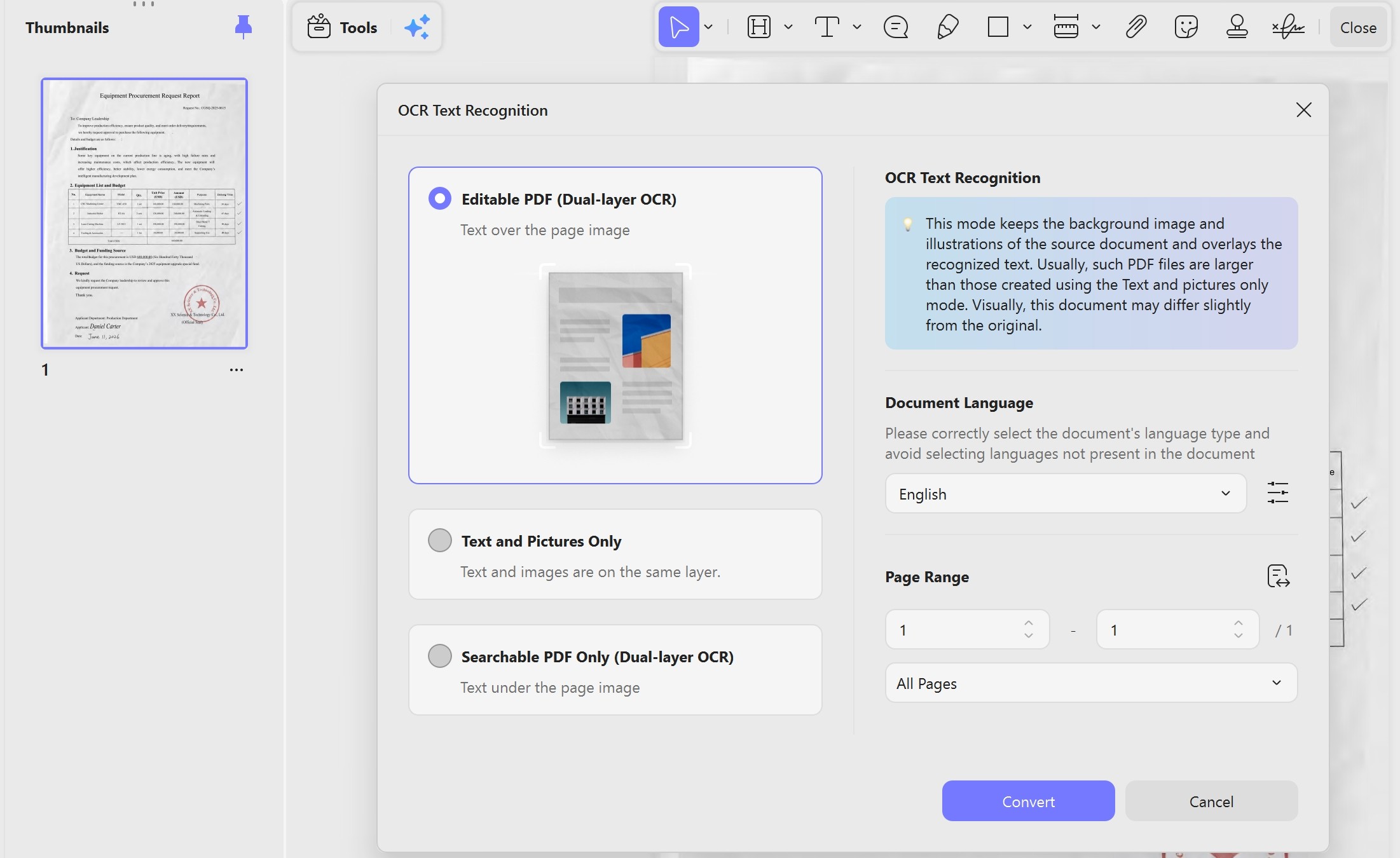Screen dimensions: 1400x858
Task: Close the OCR Text Recognition dialog
Action: tap(1303, 110)
